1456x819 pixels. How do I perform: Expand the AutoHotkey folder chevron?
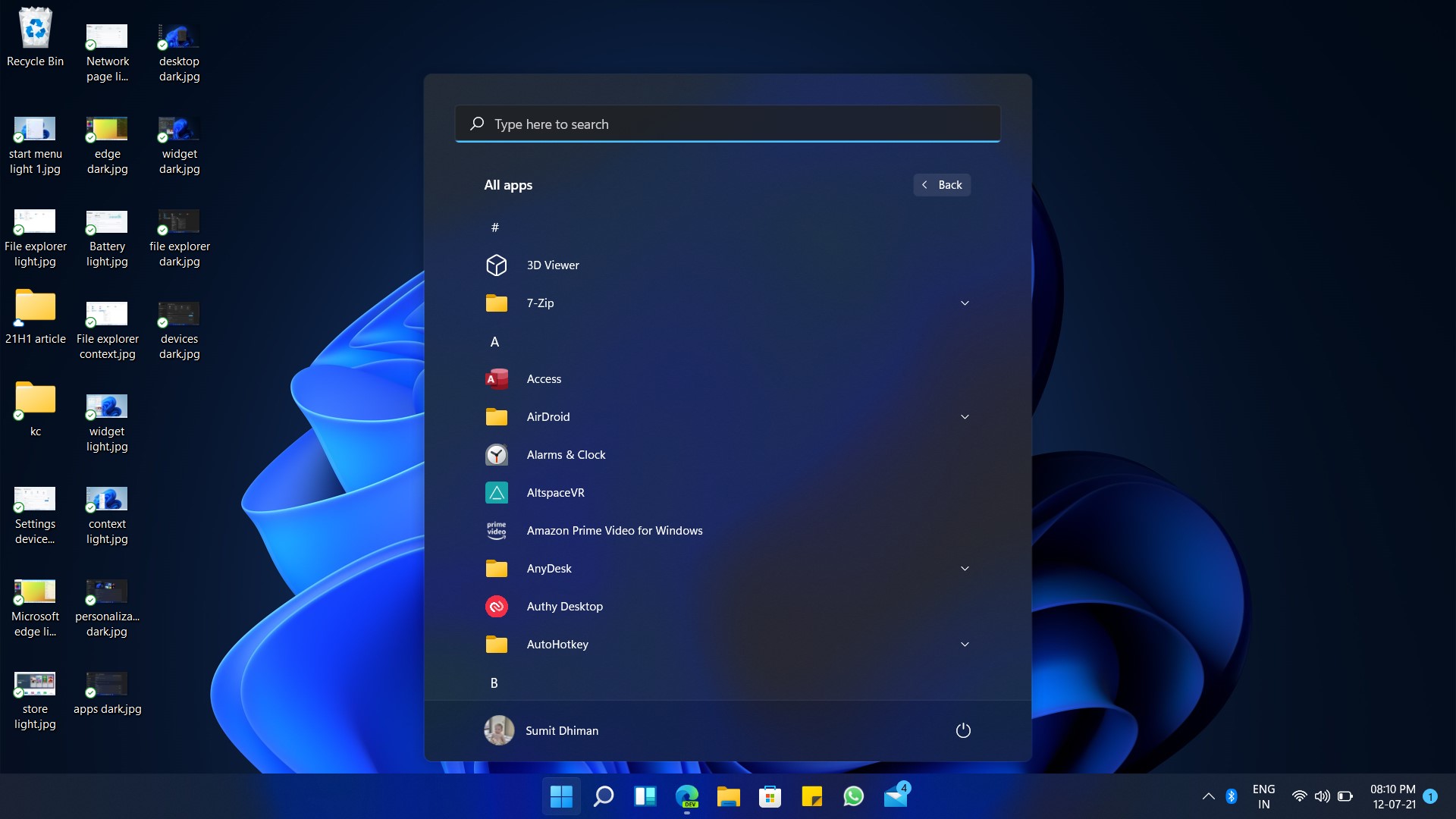coord(965,645)
